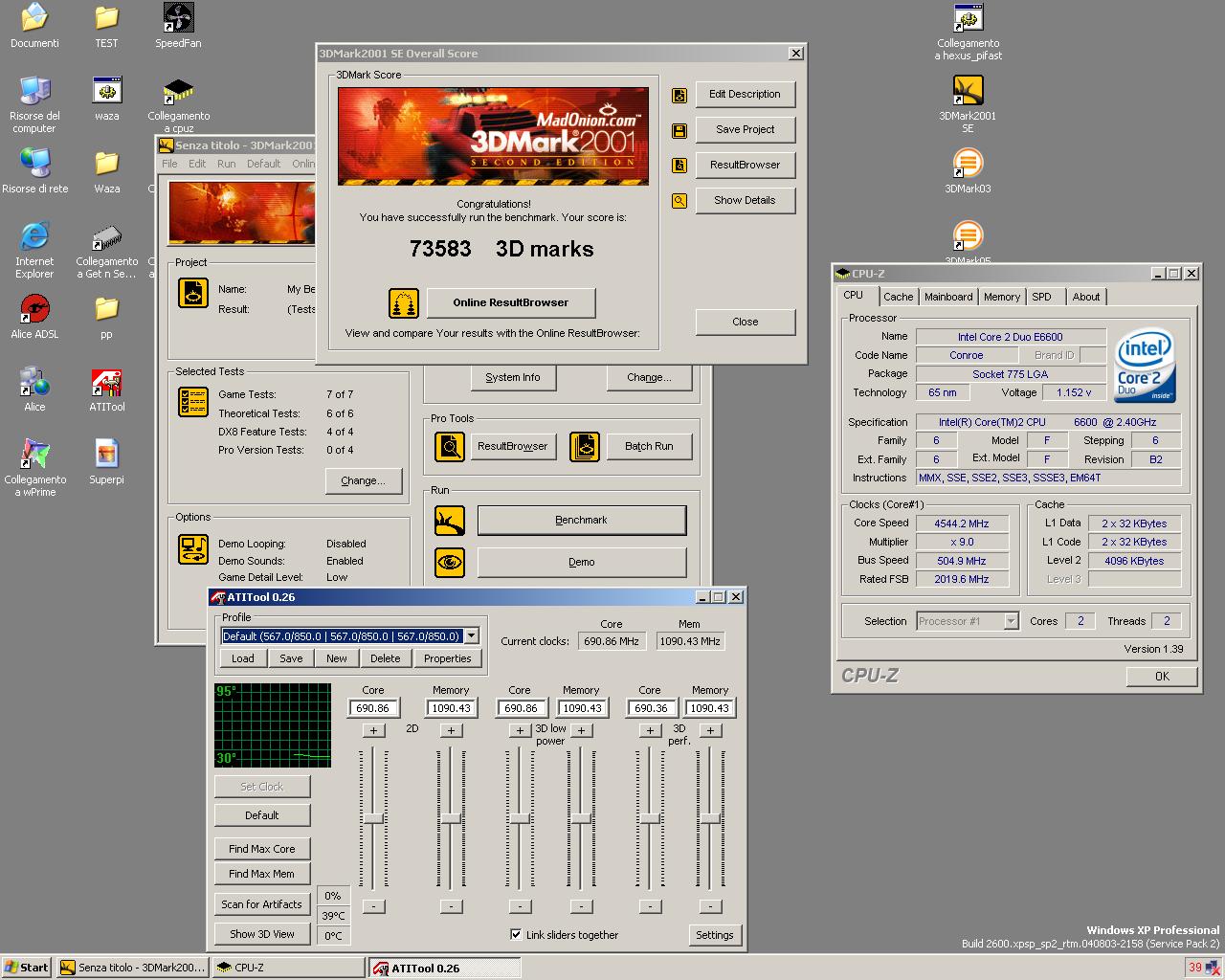Viewport: 1225px width, 980px height.
Task: Switch to the Cache tab in CPU-Z
Action: coord(898,297)
